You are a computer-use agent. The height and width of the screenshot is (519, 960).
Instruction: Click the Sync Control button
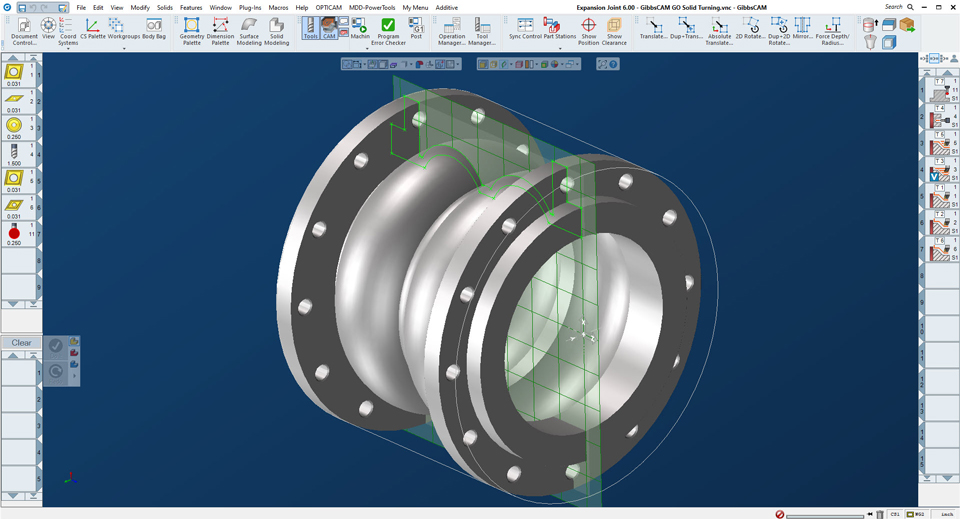click(x=525, y=30)
